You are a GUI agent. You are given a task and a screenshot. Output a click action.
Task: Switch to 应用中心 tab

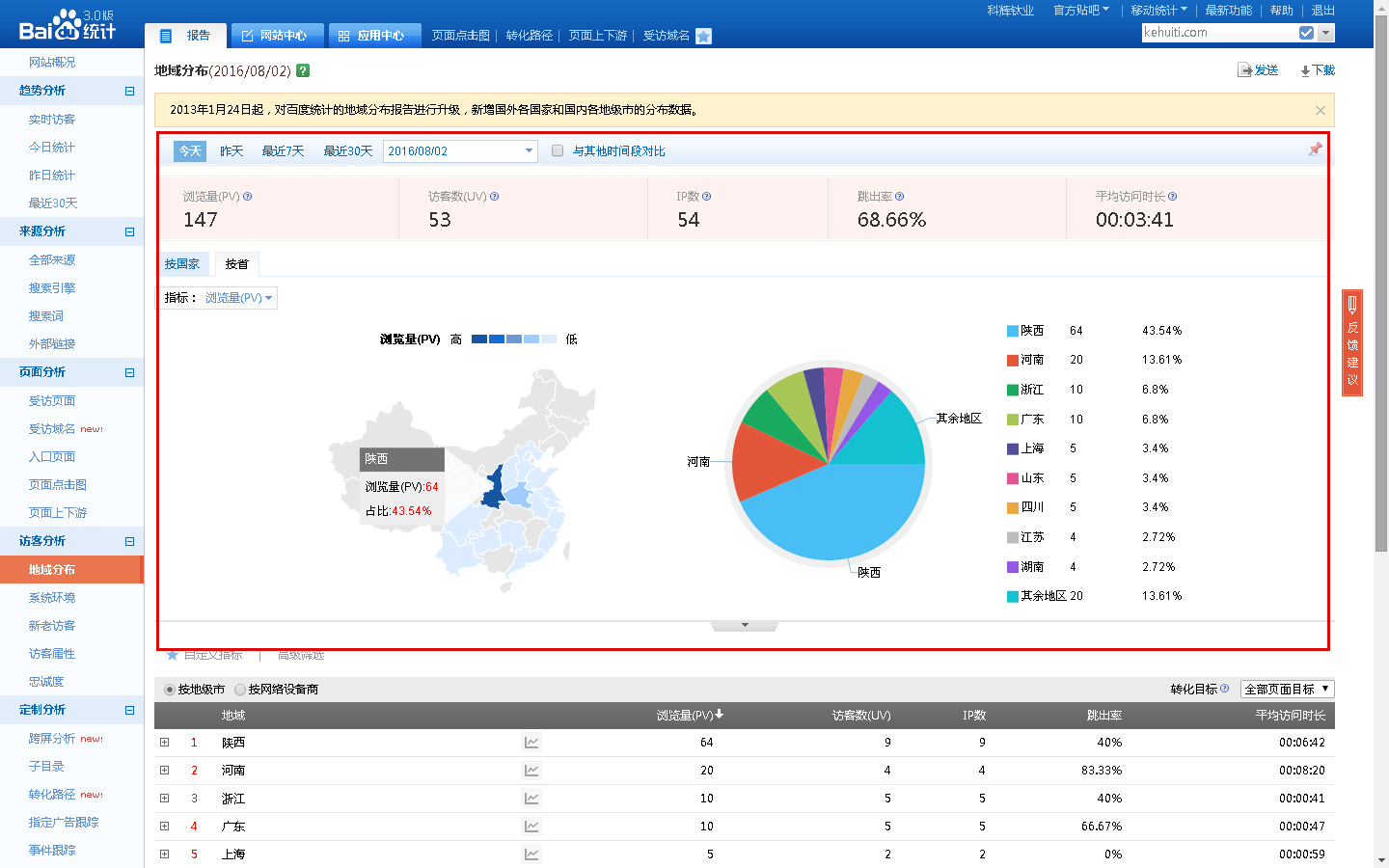[374, 36]
